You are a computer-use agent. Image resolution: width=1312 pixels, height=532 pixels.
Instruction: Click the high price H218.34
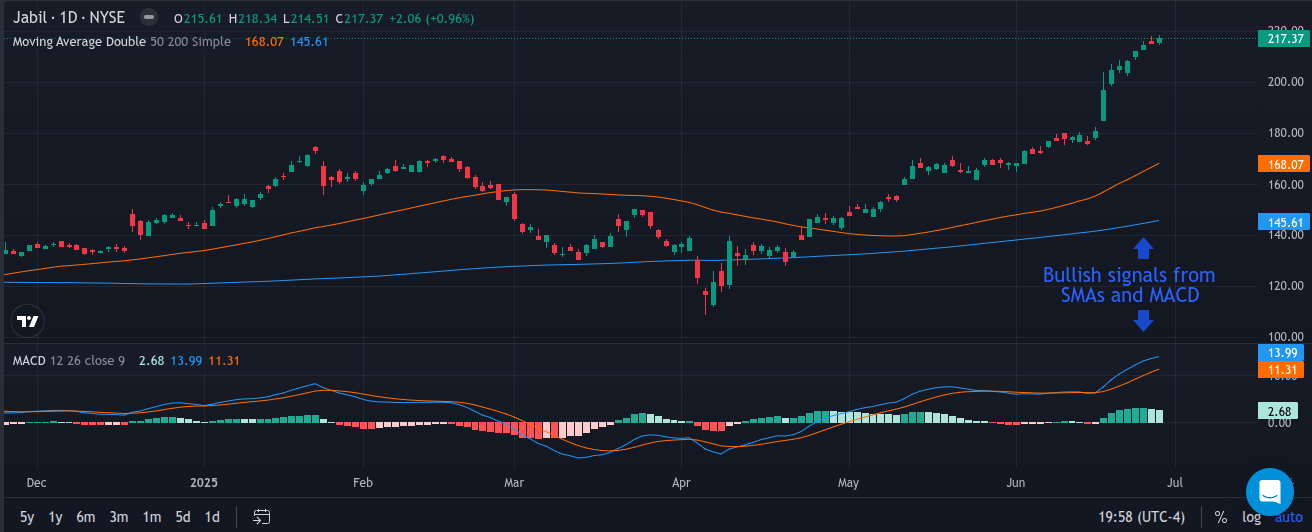click(254, 19)
